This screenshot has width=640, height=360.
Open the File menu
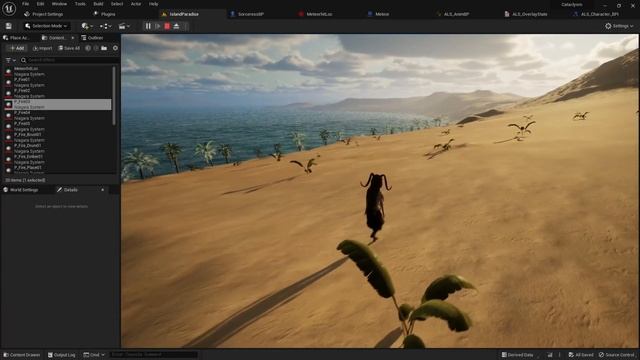pos(25,4)
